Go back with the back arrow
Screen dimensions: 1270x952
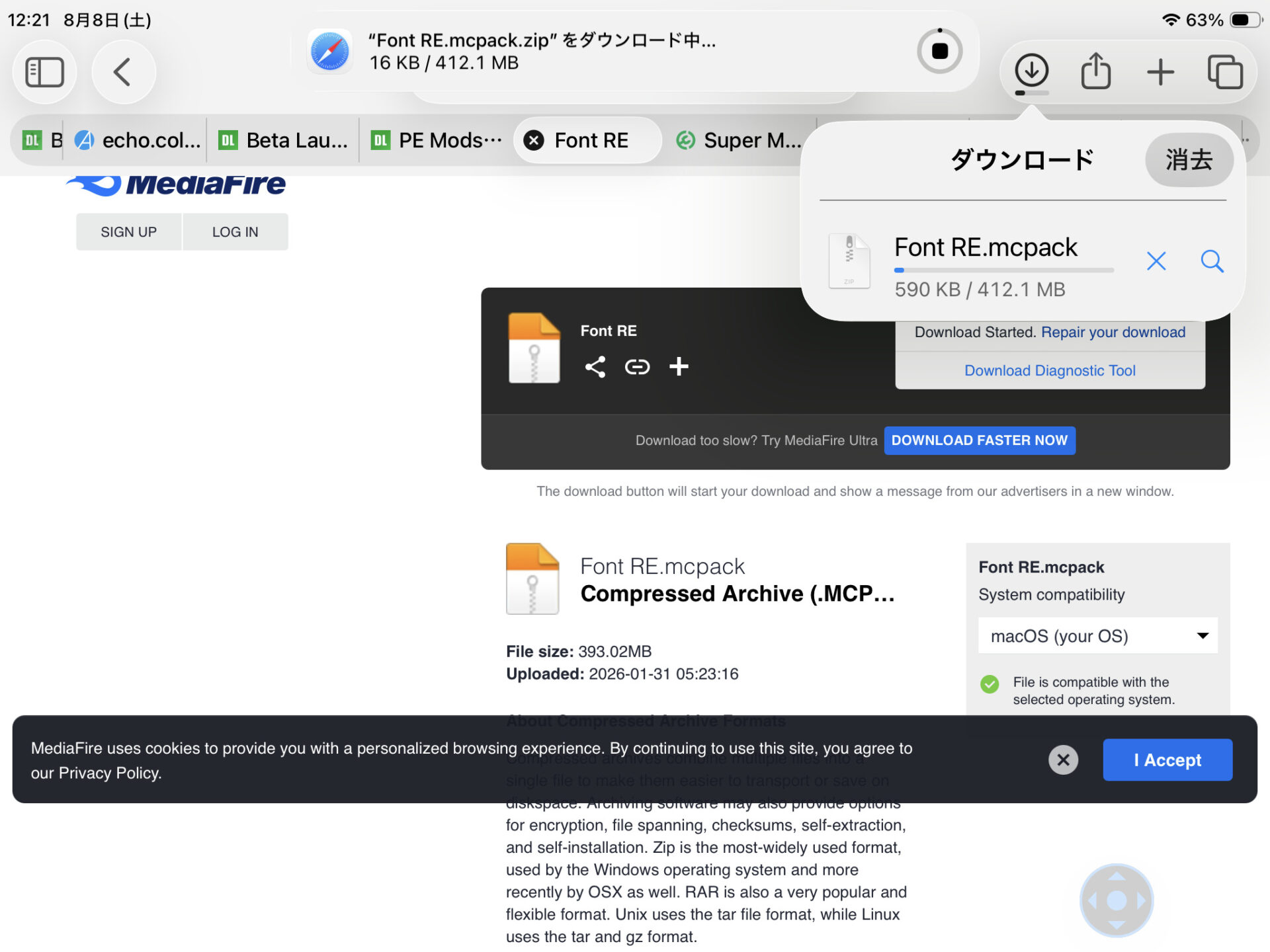coord(124,72)
